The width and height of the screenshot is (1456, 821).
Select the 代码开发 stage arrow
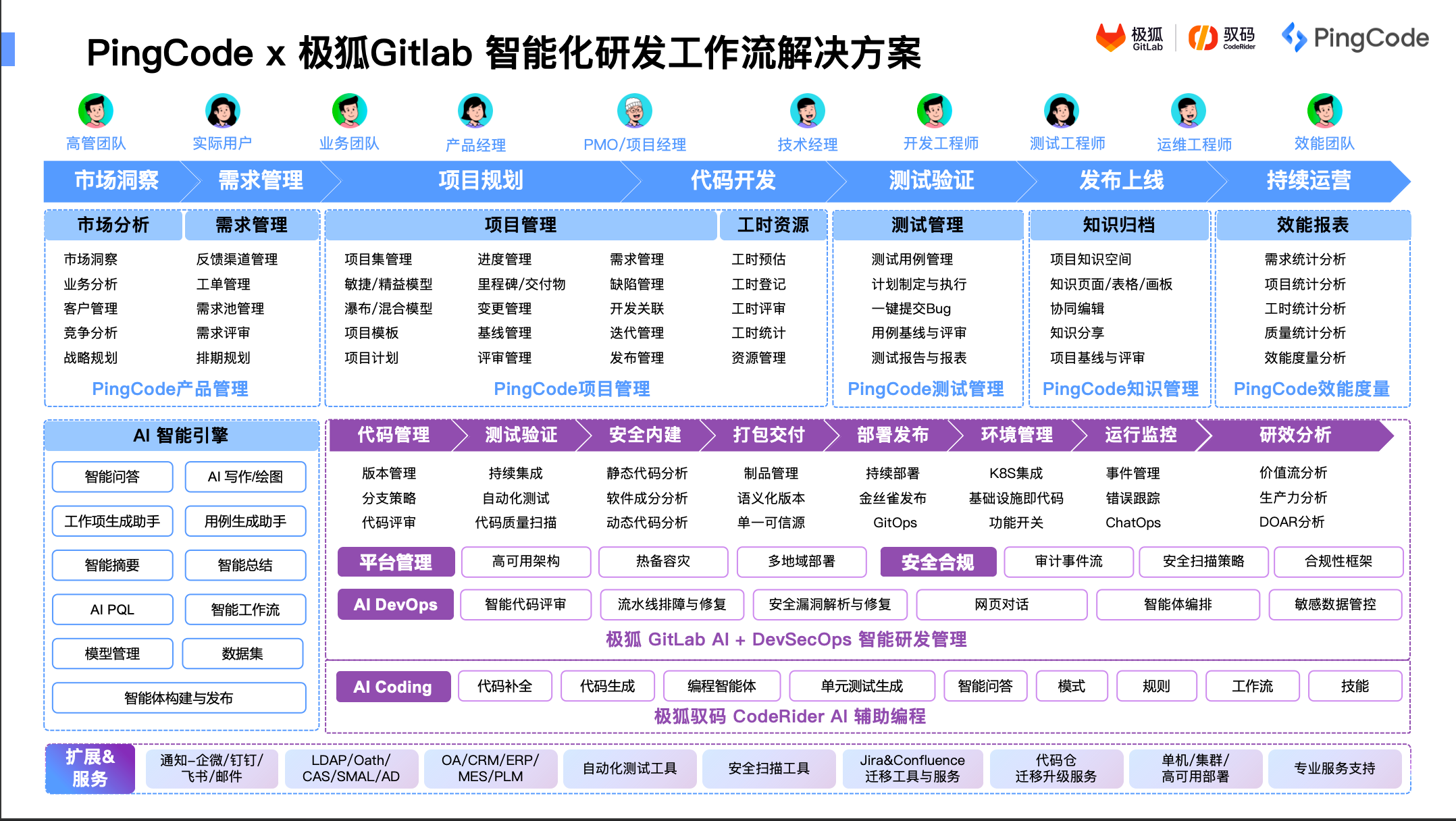(733, 181)
